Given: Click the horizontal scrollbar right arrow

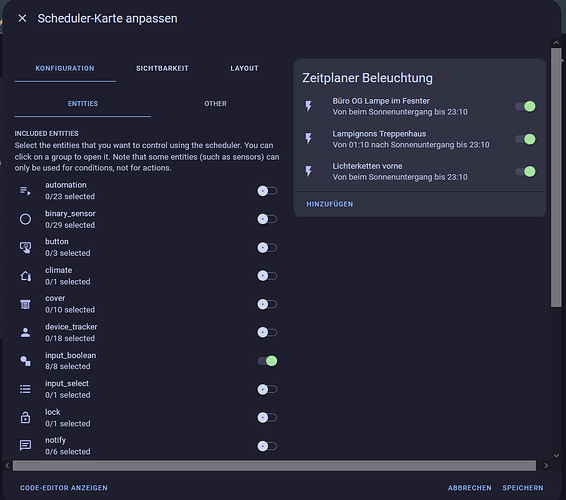Looking at the screenshot, I should pos(546,466).
